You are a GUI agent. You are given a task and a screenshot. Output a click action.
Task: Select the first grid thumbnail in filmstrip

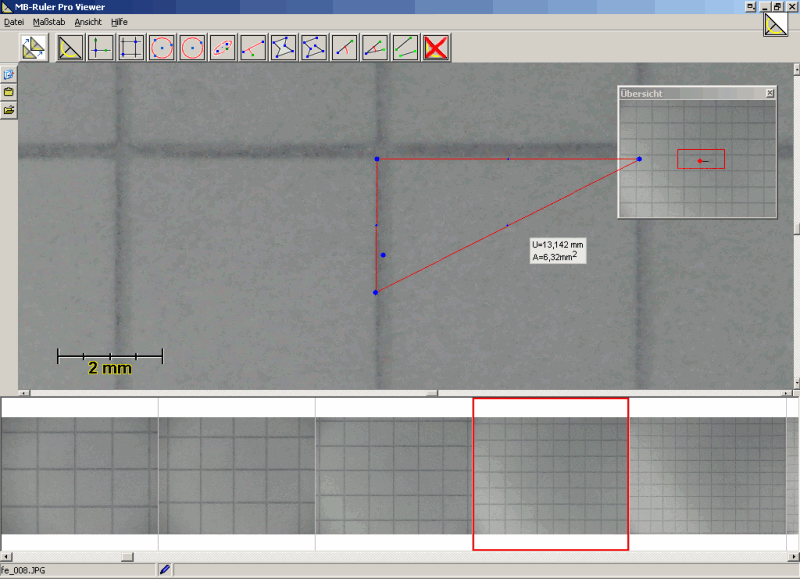pos(79,475)
